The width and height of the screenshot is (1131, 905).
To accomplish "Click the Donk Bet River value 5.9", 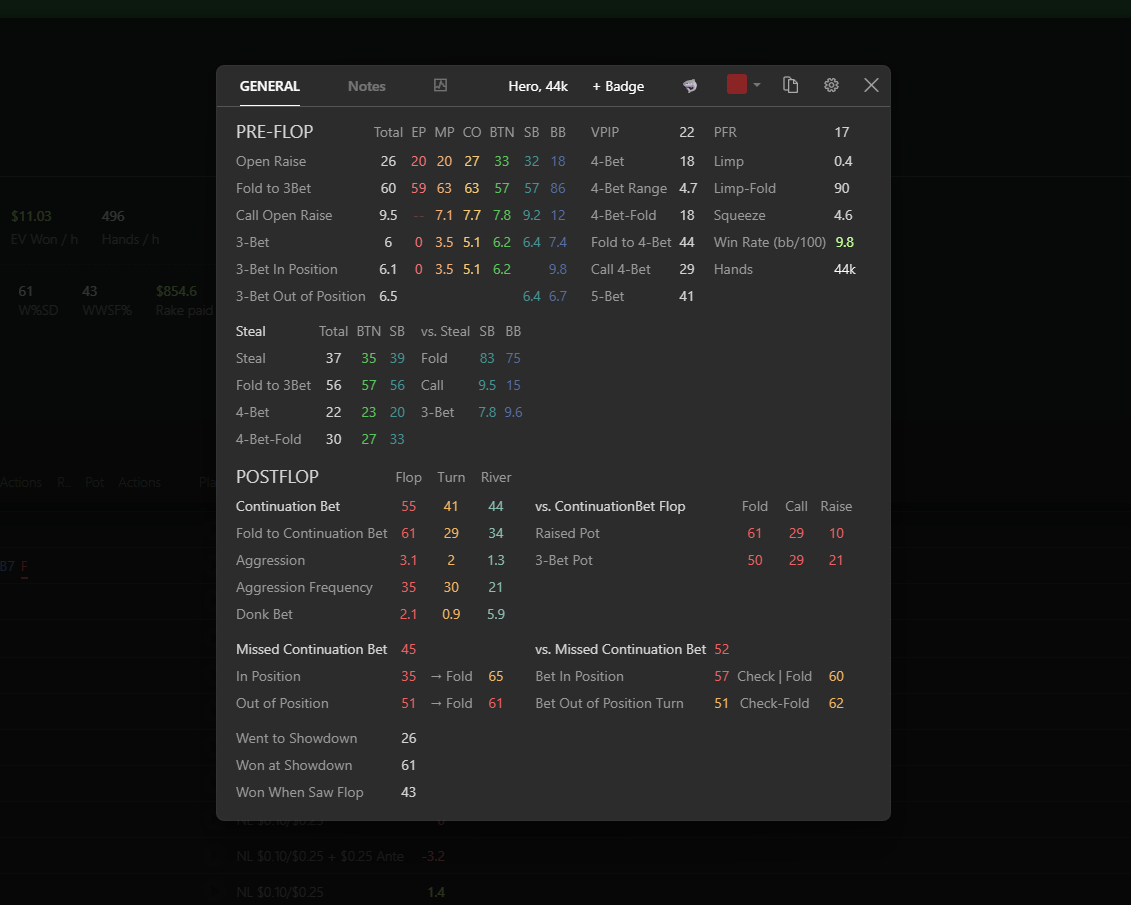I will tap(496, 614).
